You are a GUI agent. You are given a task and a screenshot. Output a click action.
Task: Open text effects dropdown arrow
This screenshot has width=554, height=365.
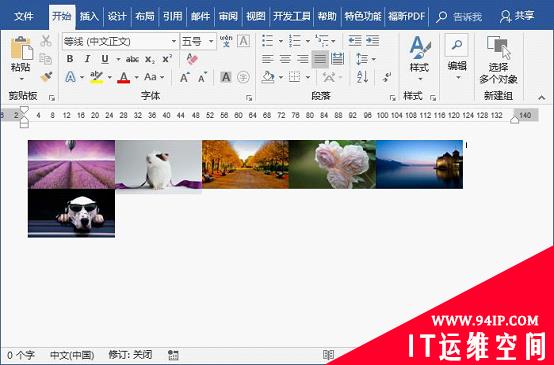click(82, 77)
